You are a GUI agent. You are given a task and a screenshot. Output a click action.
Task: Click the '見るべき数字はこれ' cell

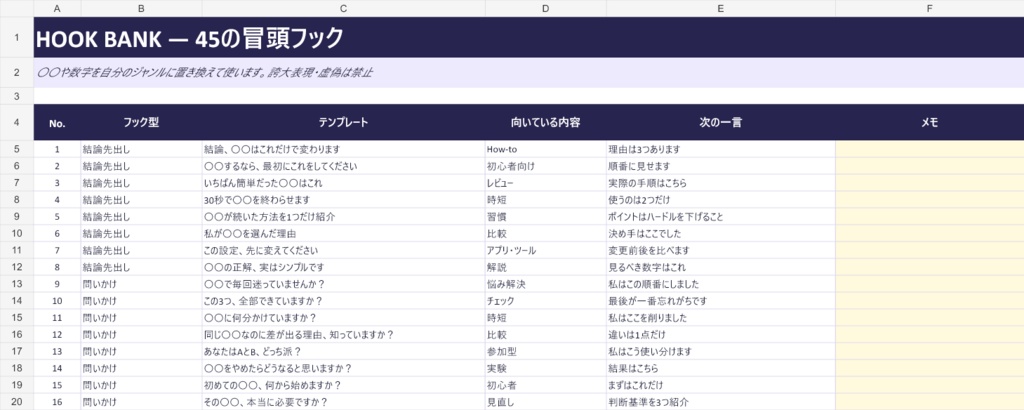(x=720, y=267)
